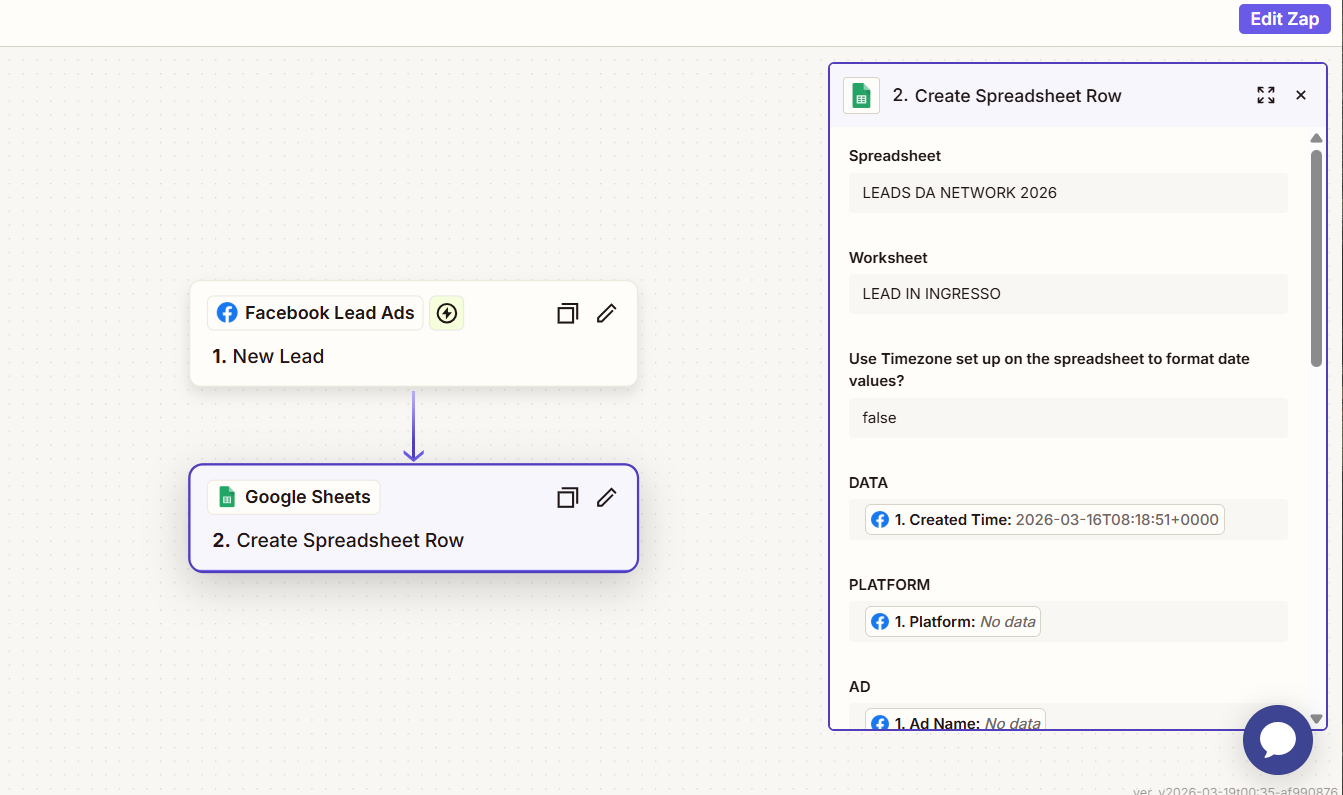Click the Ad Name data pill
Image resolution: width=1343 pixels, height=795 pixels.
click(955, 722)
